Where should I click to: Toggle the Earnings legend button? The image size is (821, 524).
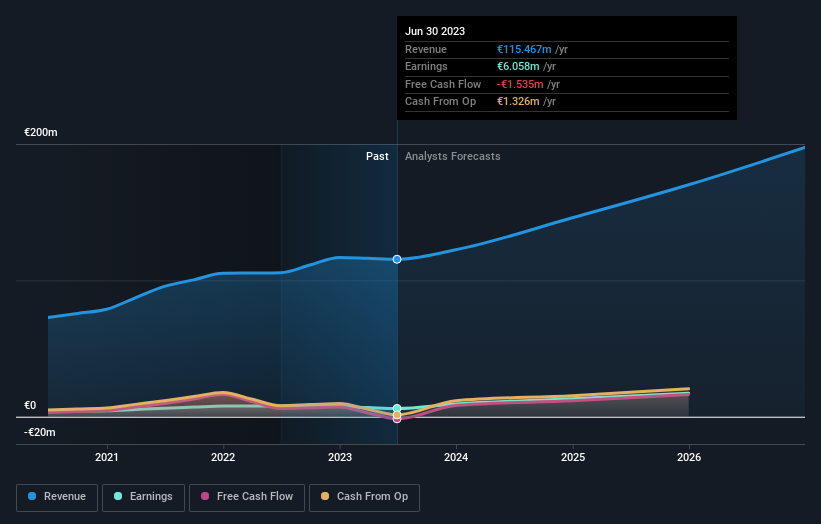click(143, 497)
